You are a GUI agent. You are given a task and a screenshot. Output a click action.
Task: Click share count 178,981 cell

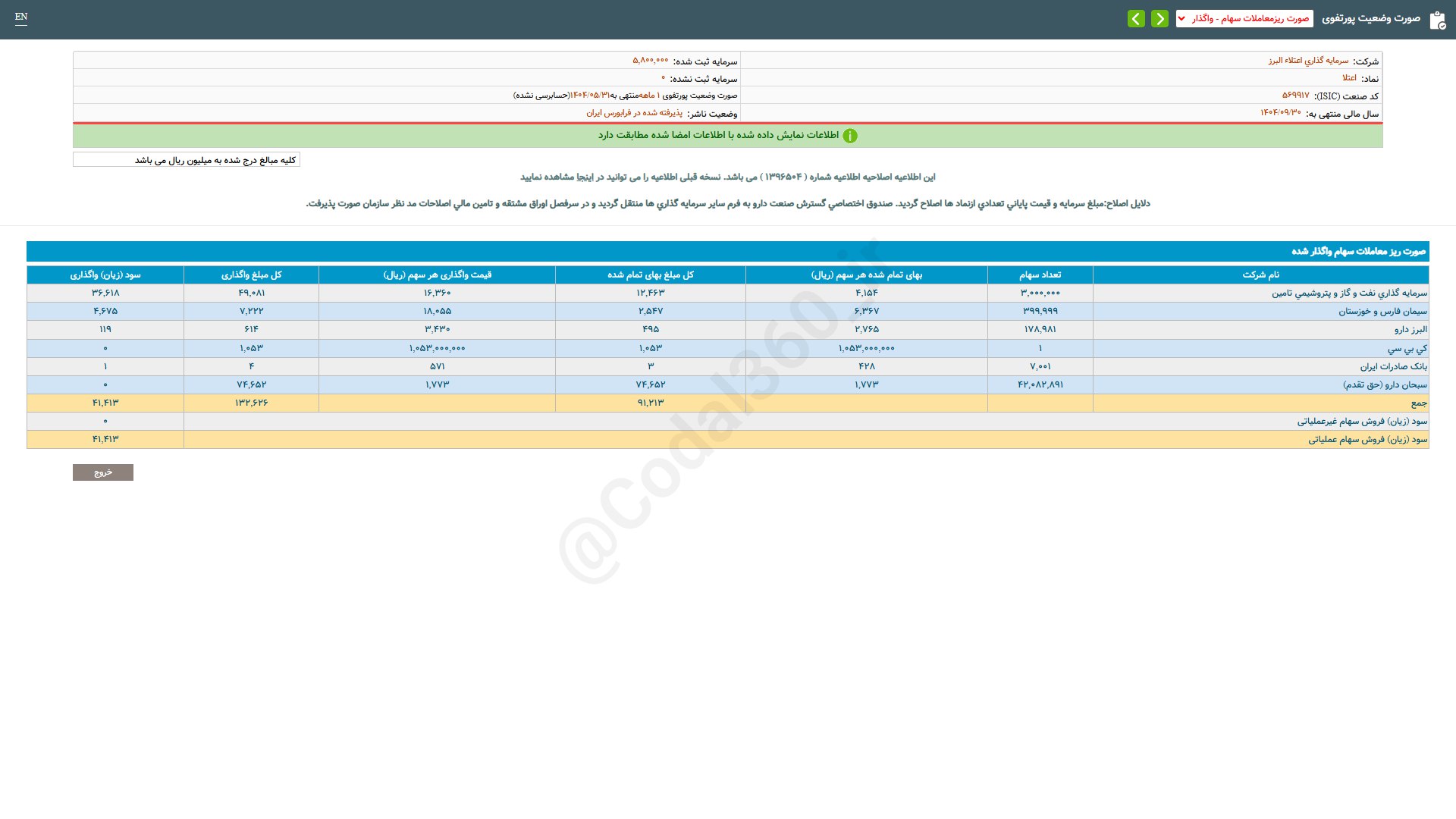(x=1040, y=329)
